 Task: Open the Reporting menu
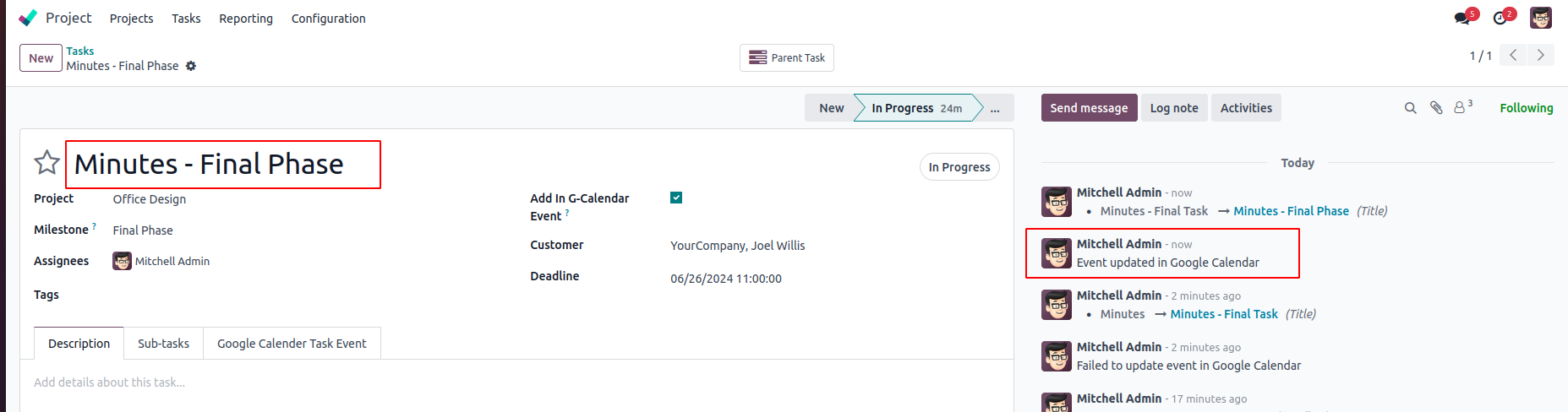point(245,19)
